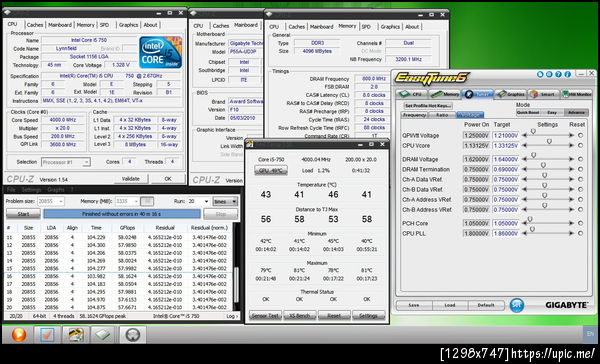Click the Sensor Test button in Real Temp
Viewport: 600px width, 364px height.
tap(266, 315)
